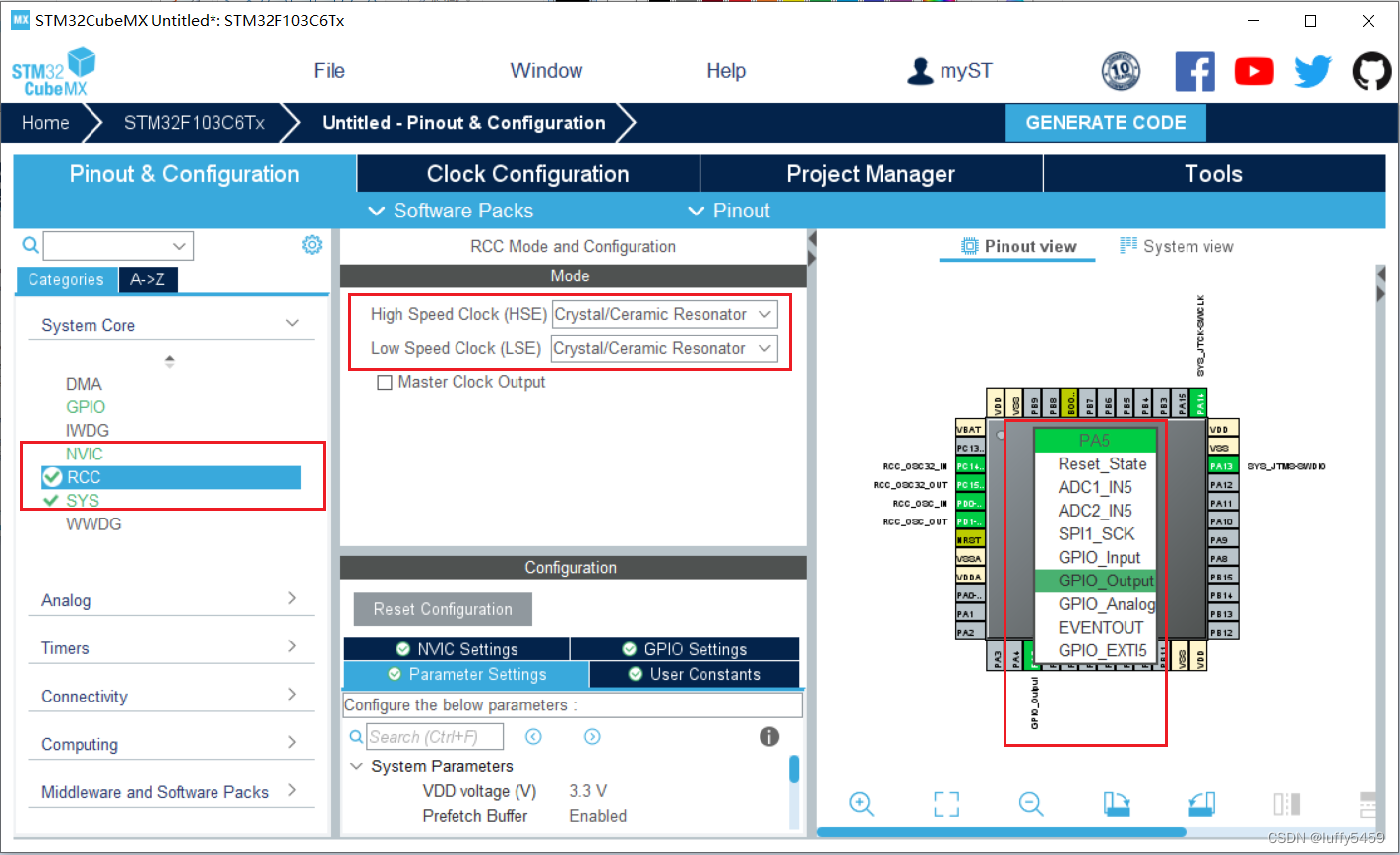Open the Software Packs dropdown menu
The image size is (1400, 855).
[451, 211]
